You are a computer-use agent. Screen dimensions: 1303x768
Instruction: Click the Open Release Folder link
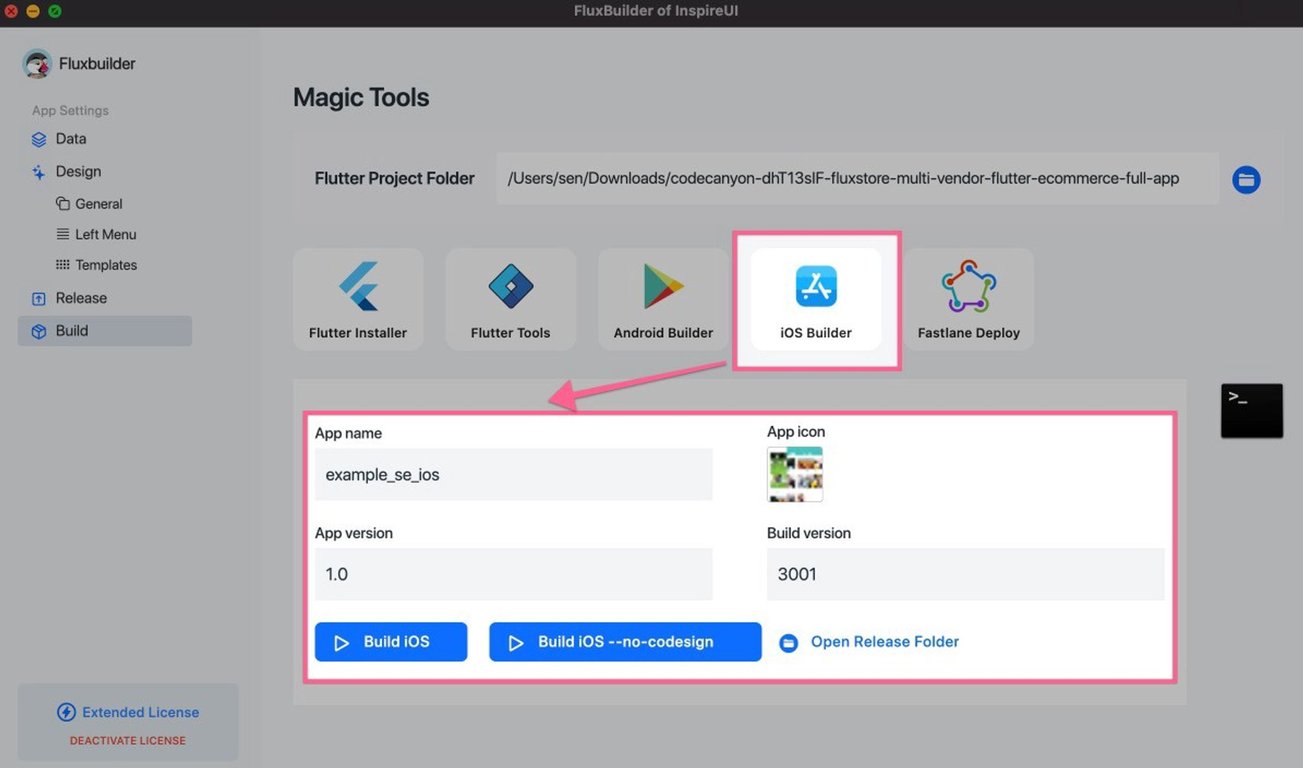point(885,642)
